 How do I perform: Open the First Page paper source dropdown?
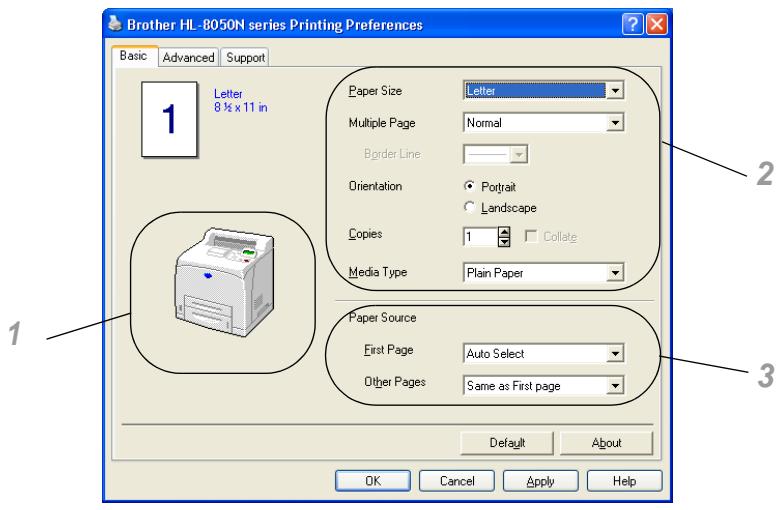615,353
